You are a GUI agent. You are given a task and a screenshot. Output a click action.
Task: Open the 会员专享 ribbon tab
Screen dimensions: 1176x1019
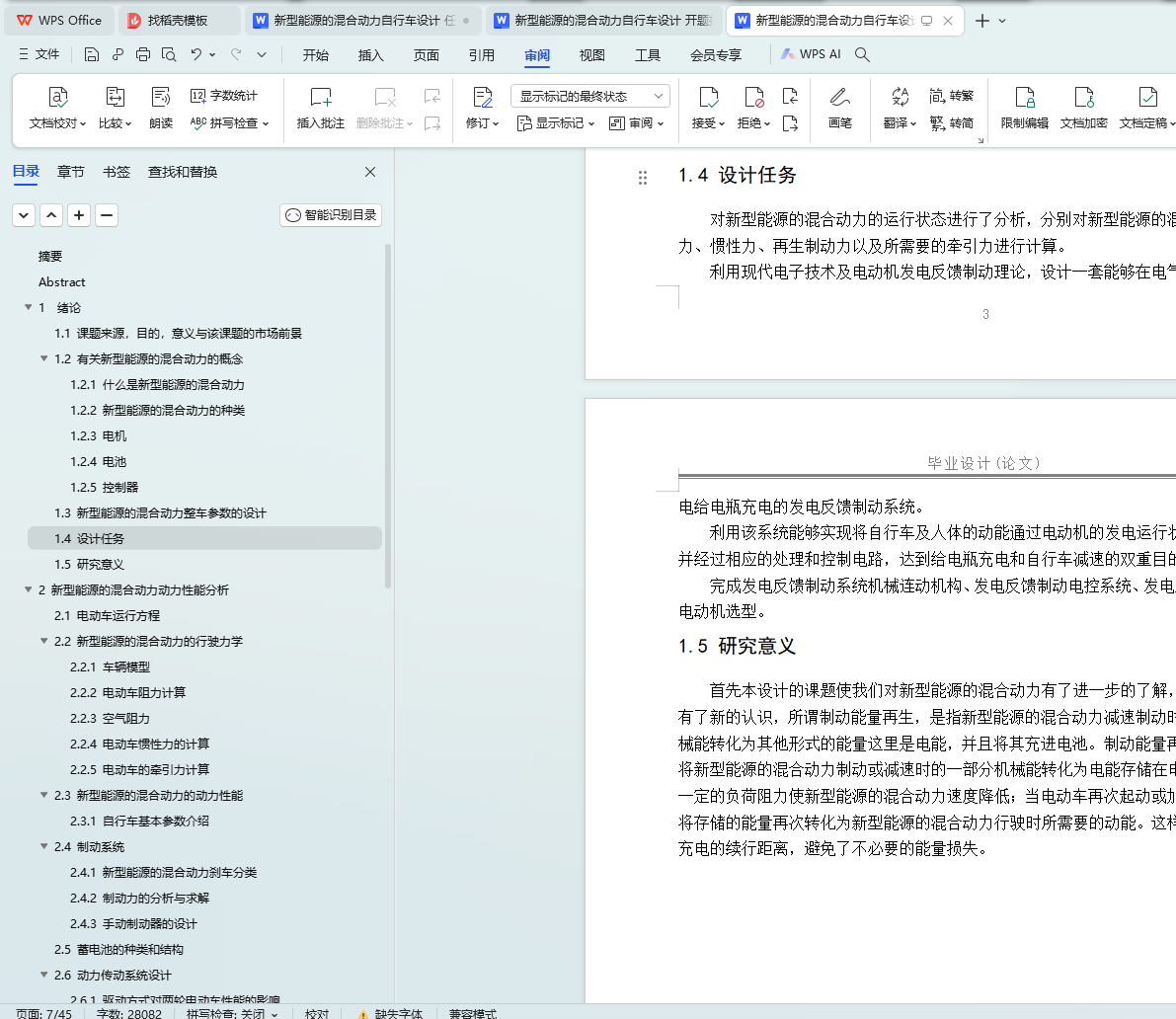pyautogui.click(x=716, y=54)
